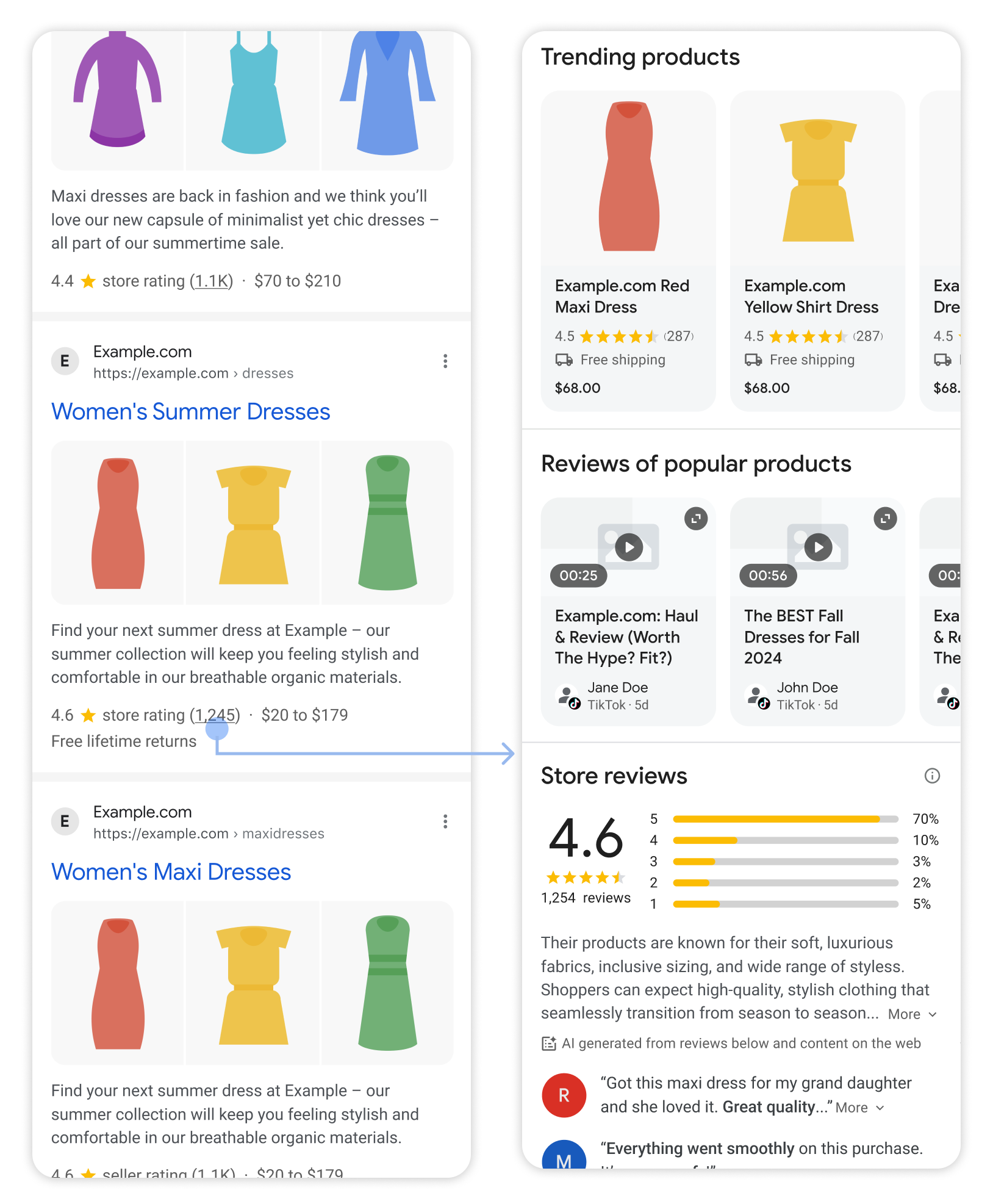Image resolution: width=993 pixels, height=1204 pixels.
Task: Click the 5-star rating bar
Action: (x=784, y=819)
